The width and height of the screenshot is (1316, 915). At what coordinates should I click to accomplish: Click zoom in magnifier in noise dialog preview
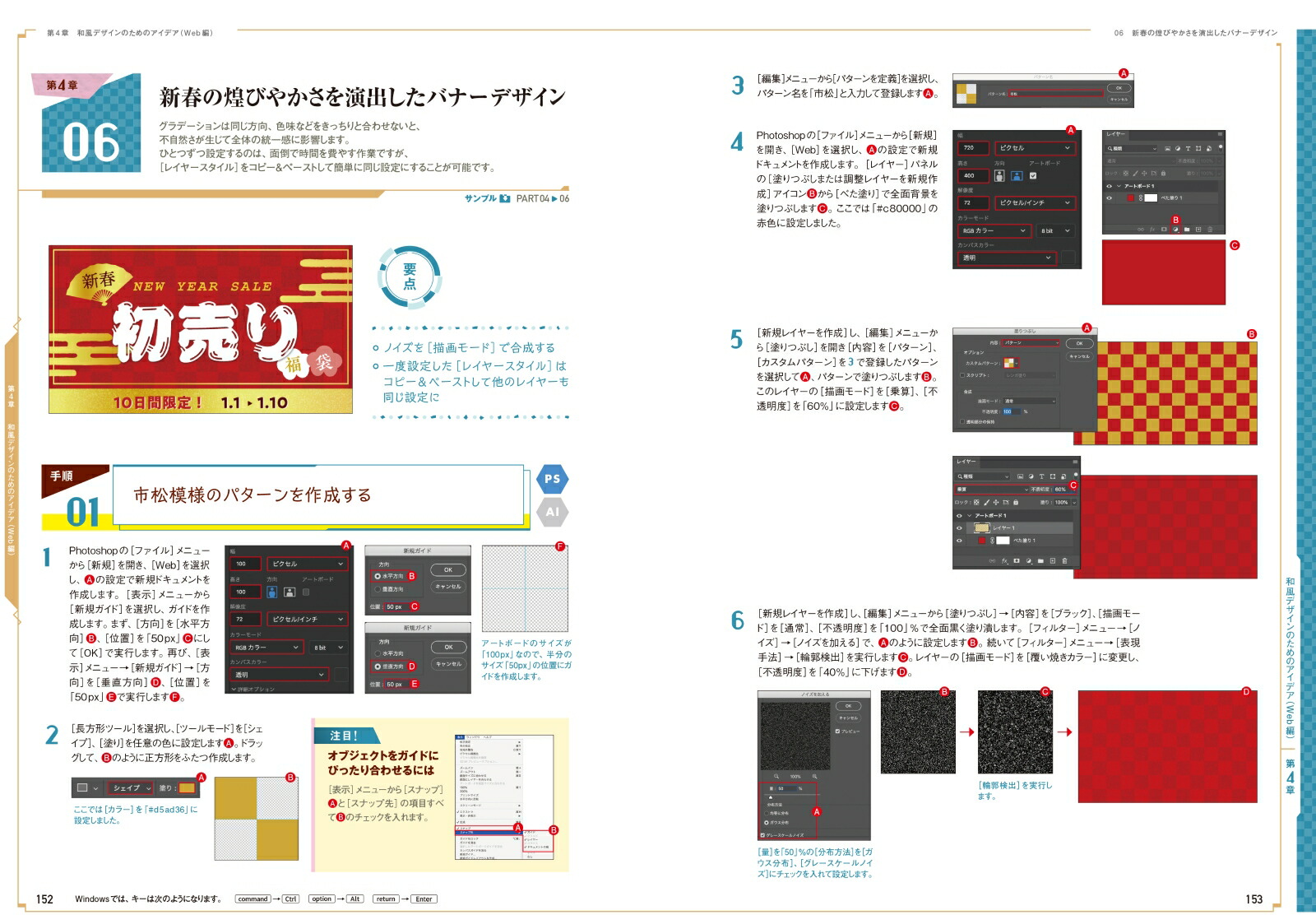[815, 776]
